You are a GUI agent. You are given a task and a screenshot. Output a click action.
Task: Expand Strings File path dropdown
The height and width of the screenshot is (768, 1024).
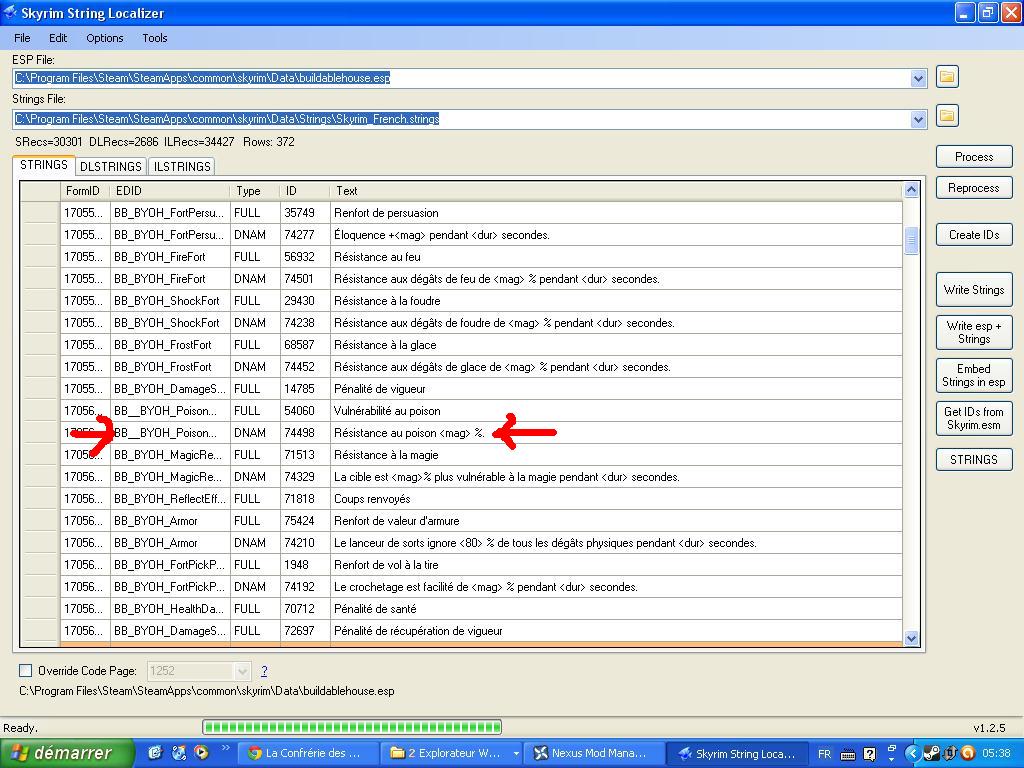[918, 120]
